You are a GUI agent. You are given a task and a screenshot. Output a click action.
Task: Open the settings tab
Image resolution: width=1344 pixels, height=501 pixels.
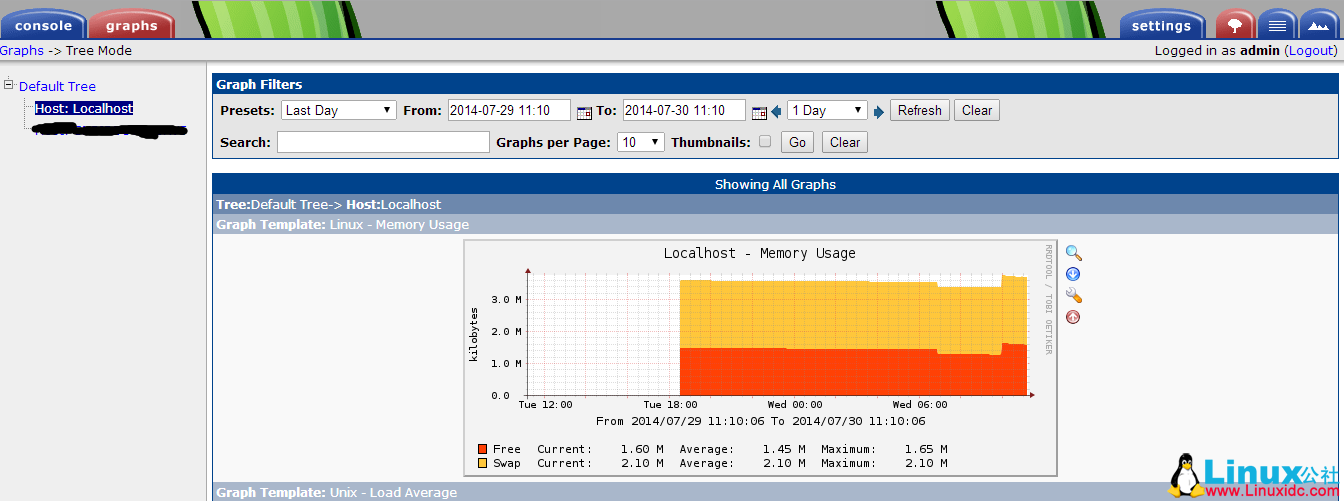click(1161, 26)
